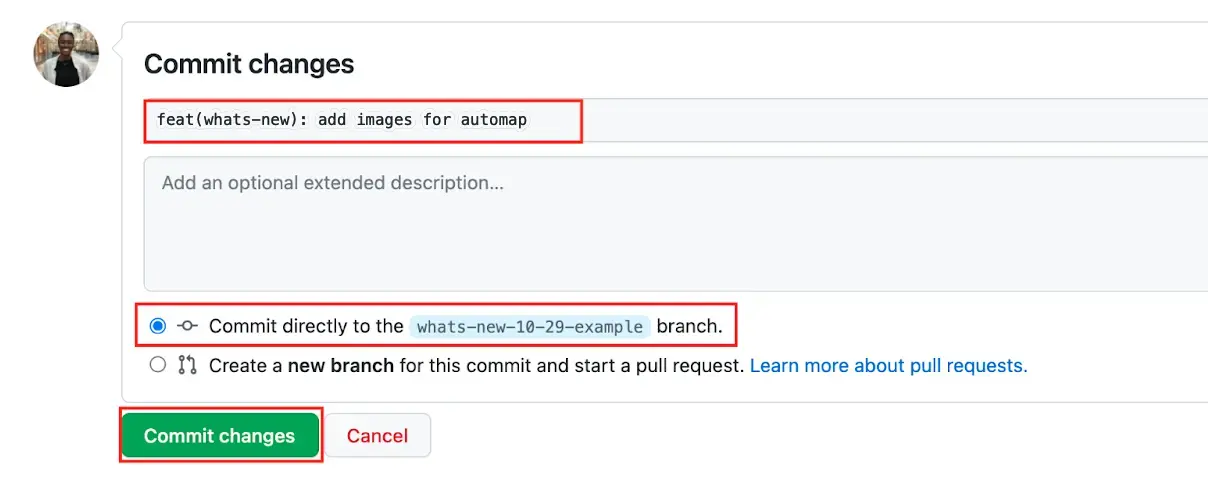This screenshot has height=481, width=1208.
Task: Click the bold 'new branch' label text
Action: (341, 366)
